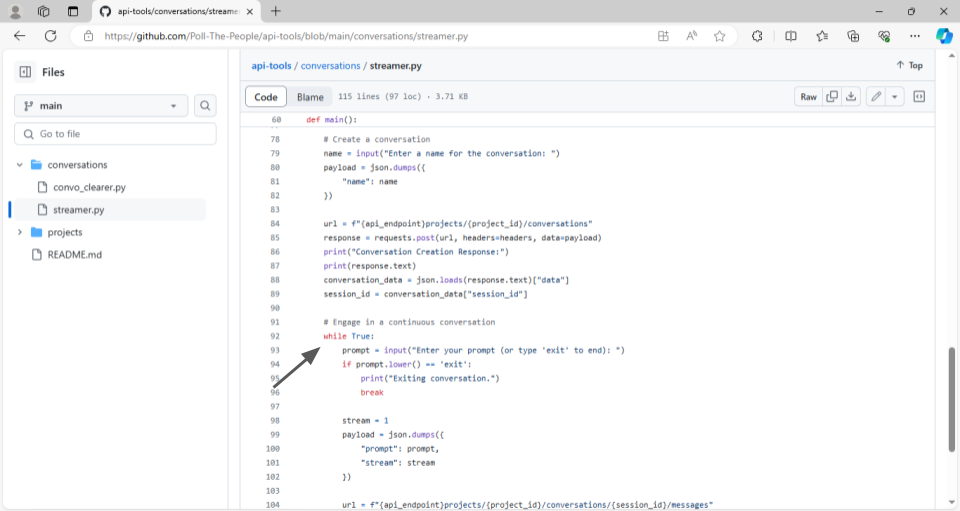Open more edit options dropdown
This screenshot has width=960, height=511.
(x=895, y=97)
